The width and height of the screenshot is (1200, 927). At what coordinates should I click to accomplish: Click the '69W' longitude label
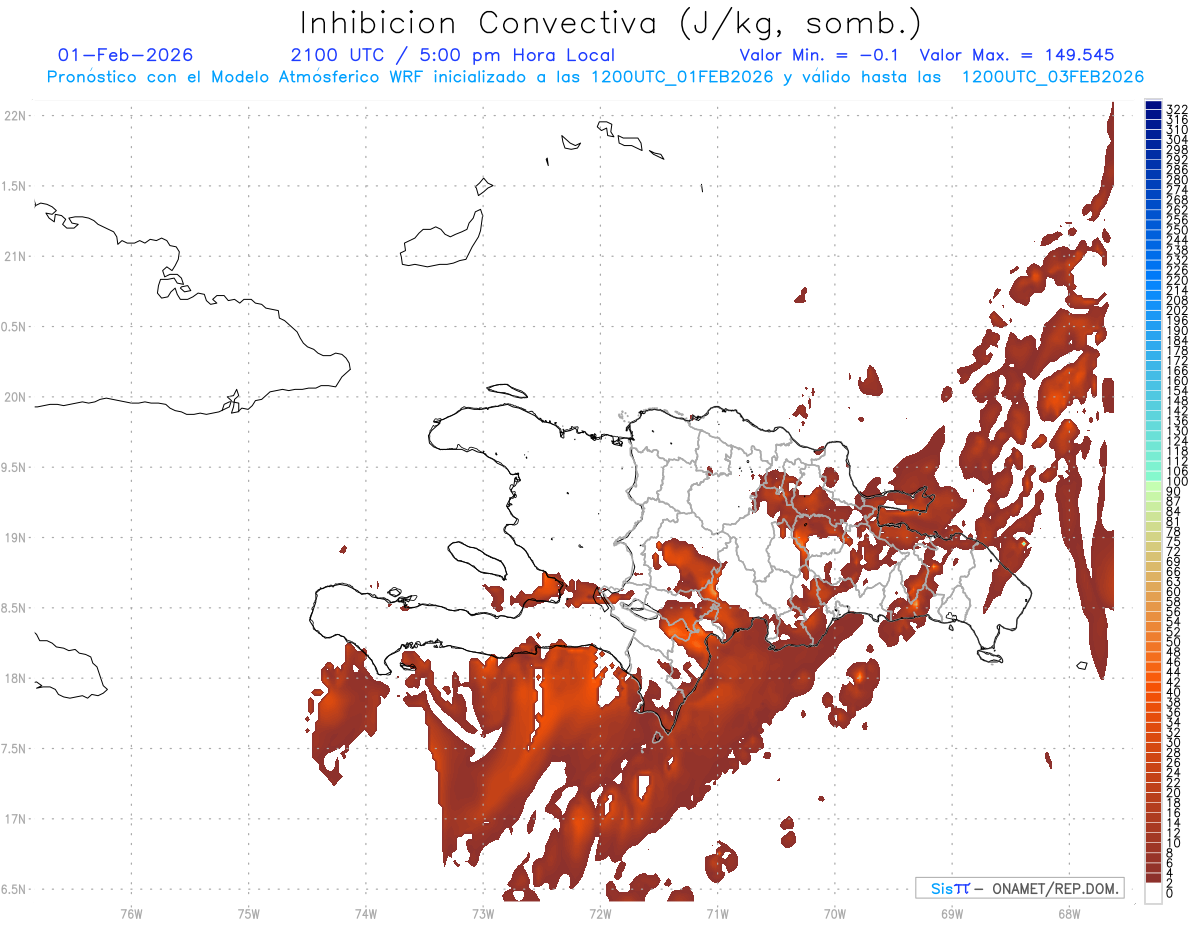952,912
